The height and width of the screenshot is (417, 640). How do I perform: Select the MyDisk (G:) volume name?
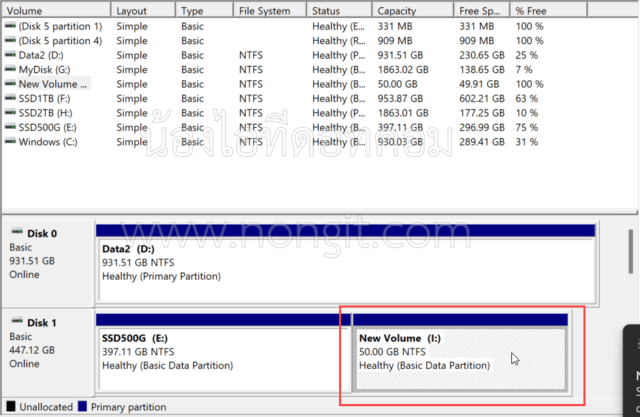point(44,69)
